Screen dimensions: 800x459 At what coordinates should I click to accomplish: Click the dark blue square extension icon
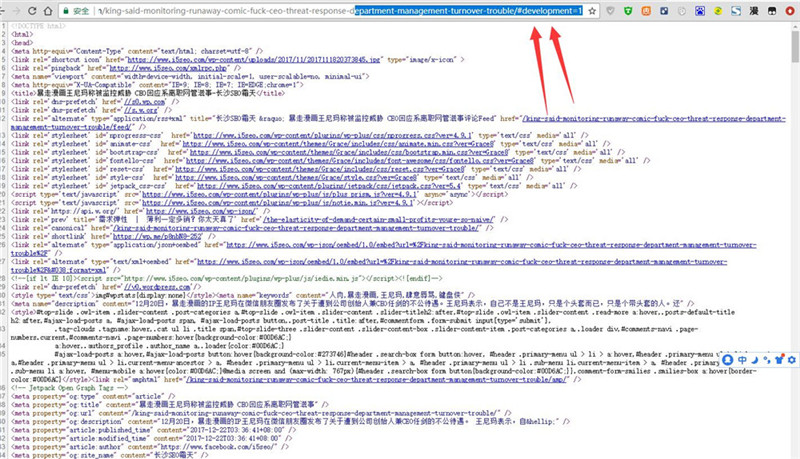664,11
